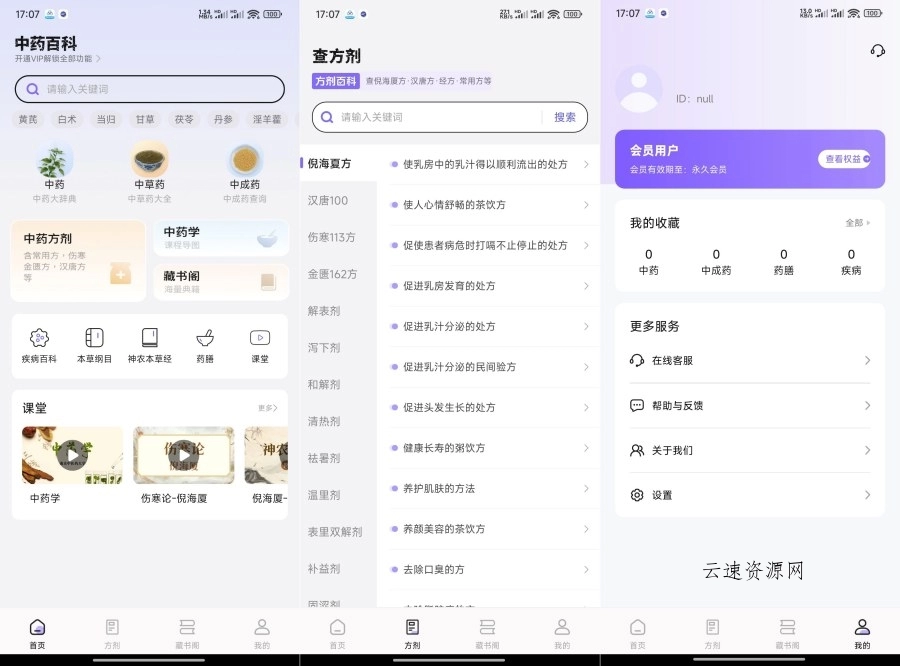This screenshot has height=666, width=900.
Task: Select the 中成药 patent medicine icon
Action: [x=244, y=162]
